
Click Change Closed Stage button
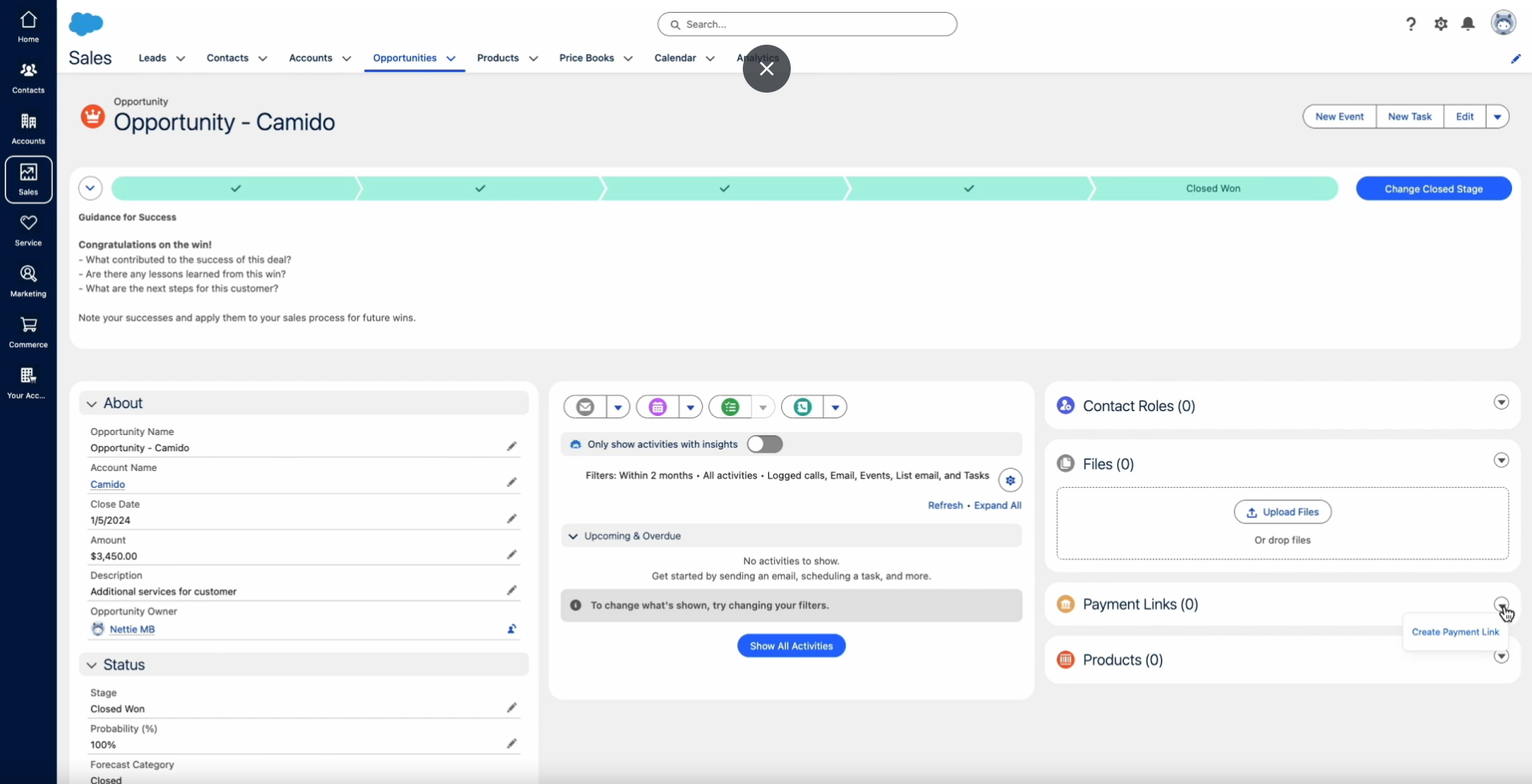[1434, 189]
